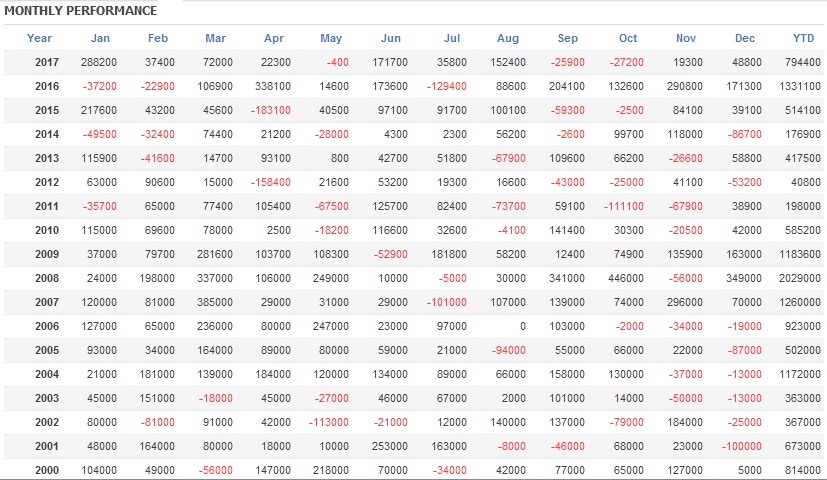Select the May column header
This screenshot has width=827, height=480.
coord(331,39)
